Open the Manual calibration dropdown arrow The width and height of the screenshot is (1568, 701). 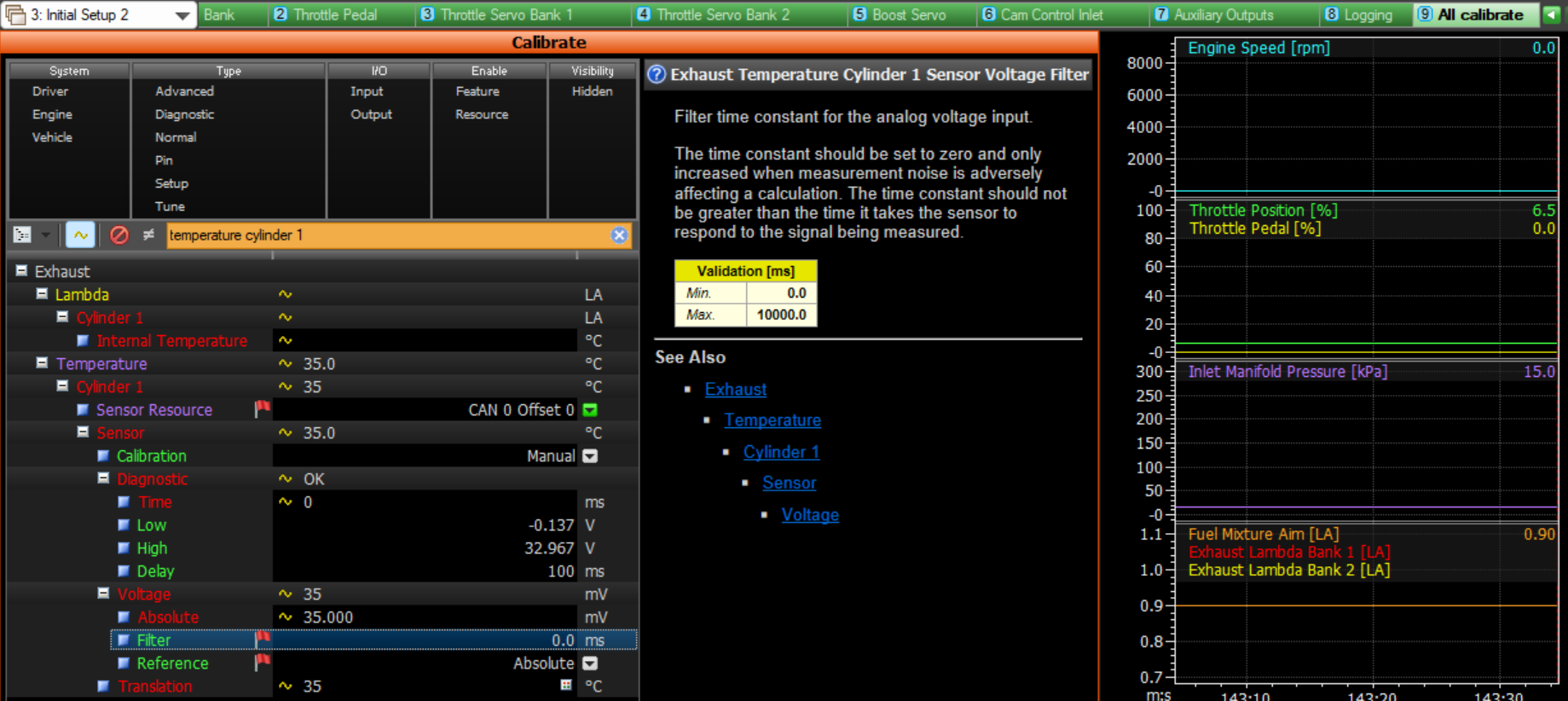pyautogui.click(x=590, y=456)
